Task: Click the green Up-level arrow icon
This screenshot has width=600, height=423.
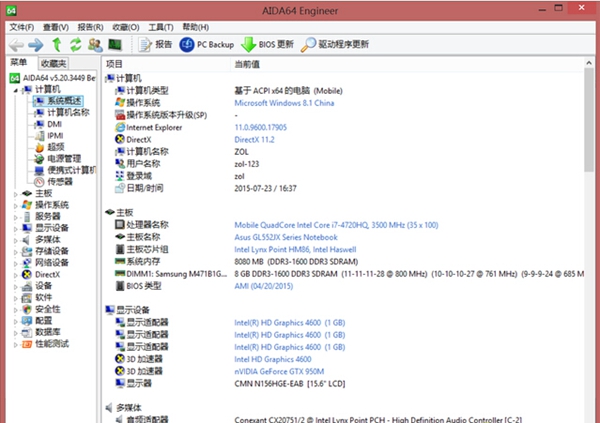Action: [x=56, y=45]
